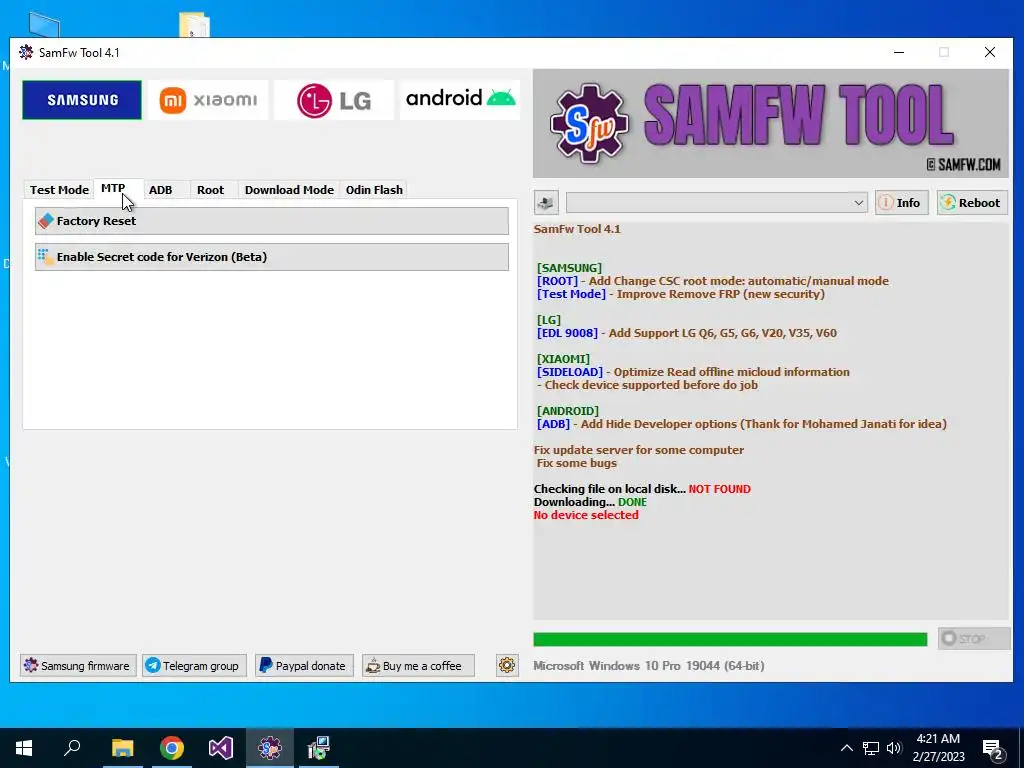This screenshot has width=1024, height=768.
Task: Click the SamFw Tool banner logo
Action: click(x=771, y=123)
